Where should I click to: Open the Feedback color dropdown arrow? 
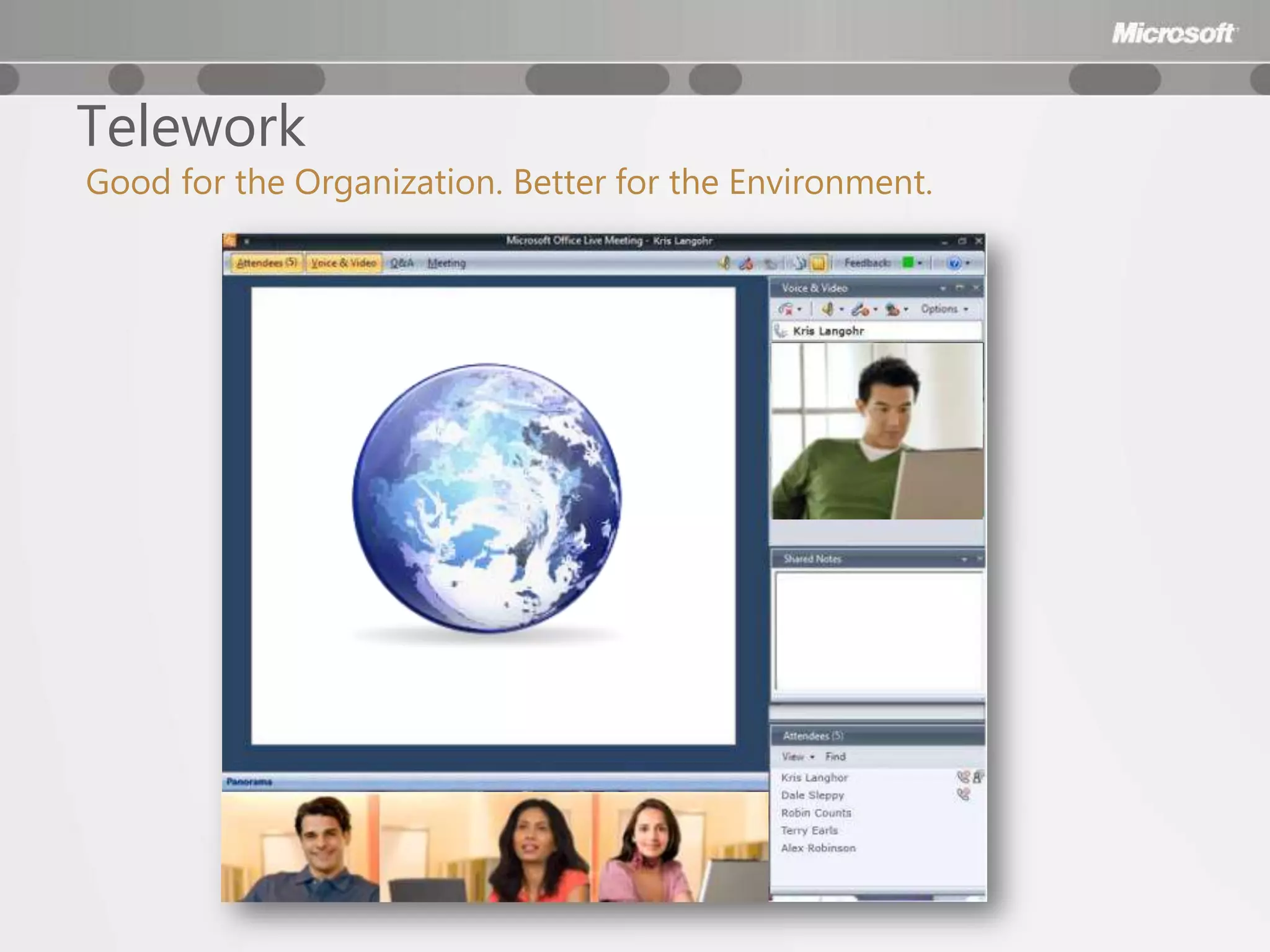point(920,263)
